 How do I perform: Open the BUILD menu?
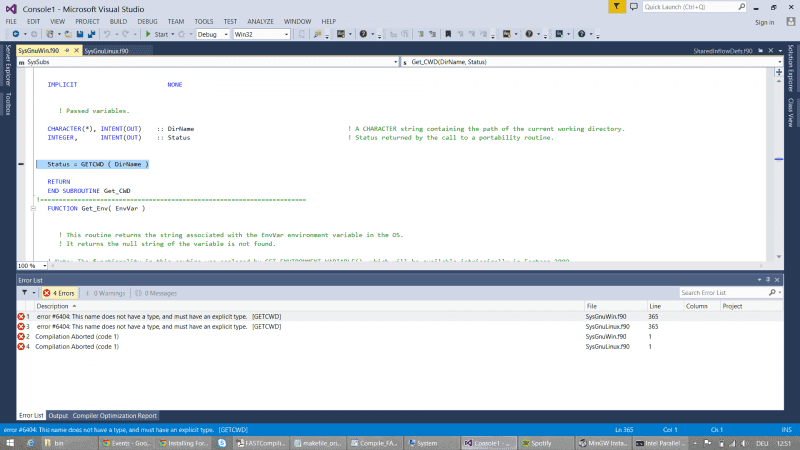tap(116, 20)
